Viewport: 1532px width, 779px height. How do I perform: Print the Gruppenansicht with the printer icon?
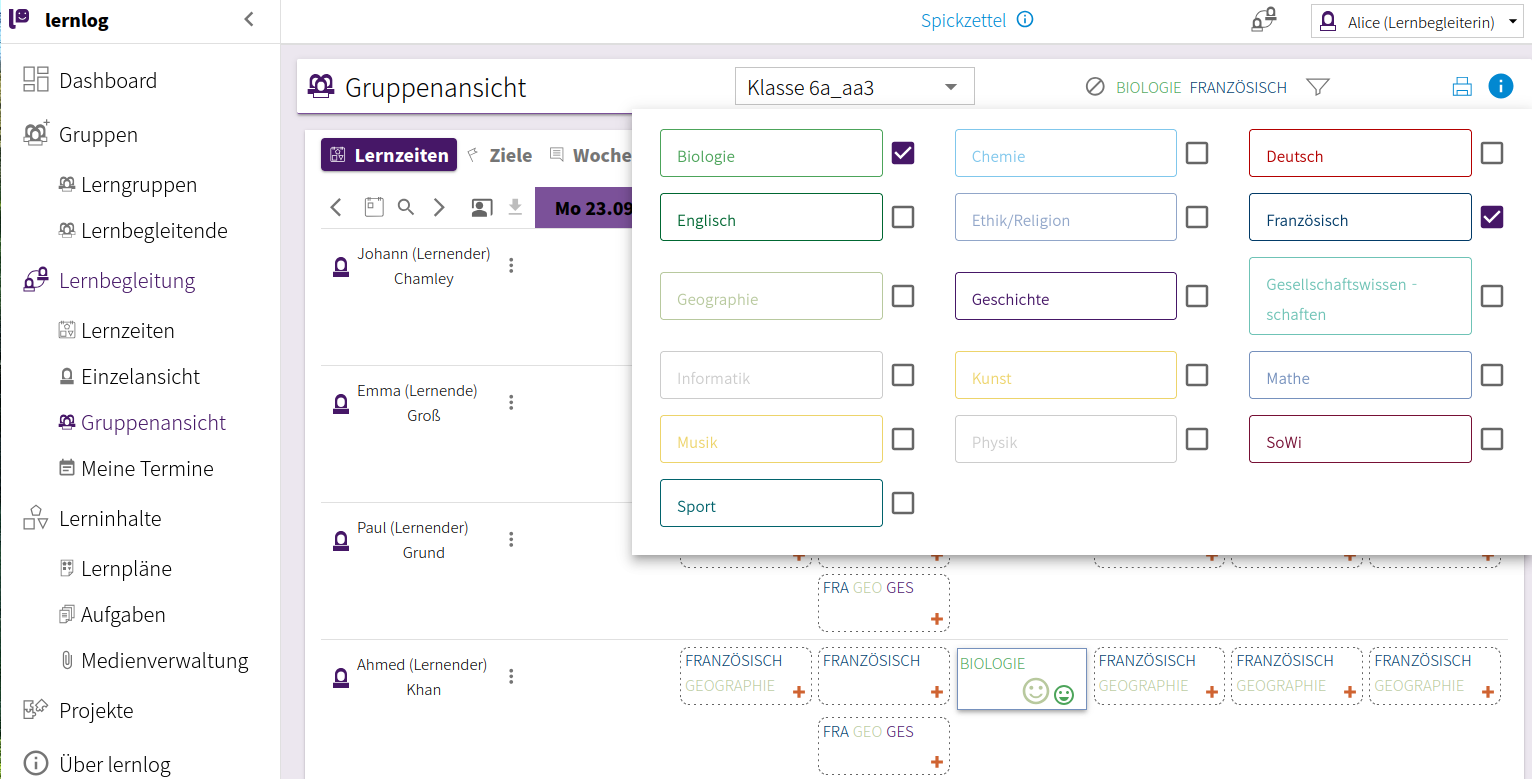tap(1462, 87)
